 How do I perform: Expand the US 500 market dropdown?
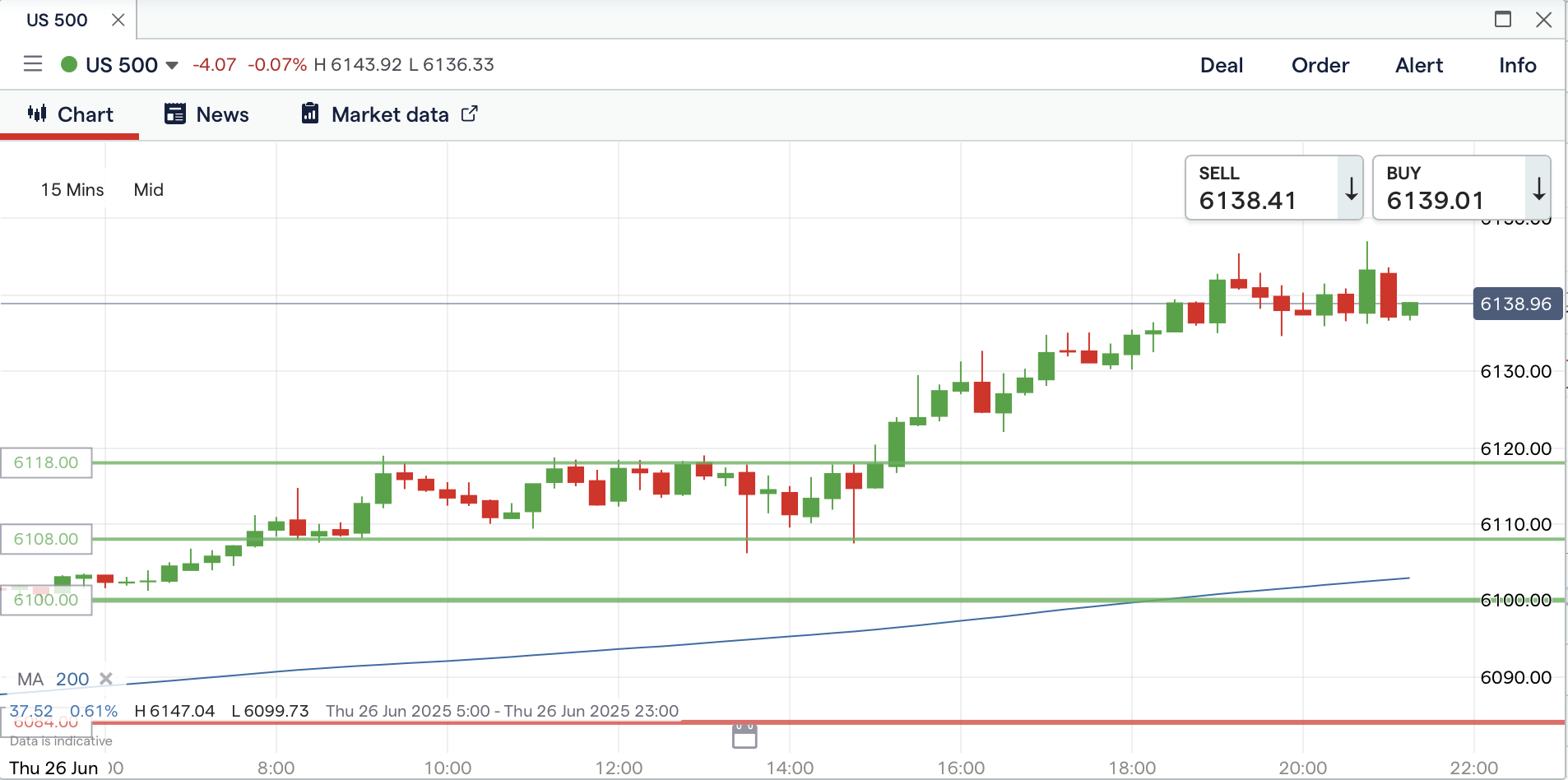coord(172,65)
